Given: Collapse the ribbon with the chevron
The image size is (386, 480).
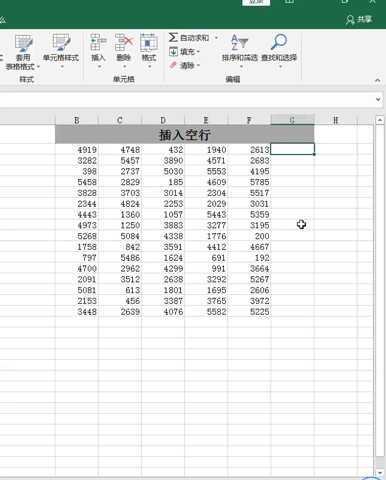Looking at the screenshot, I should 377,80.
